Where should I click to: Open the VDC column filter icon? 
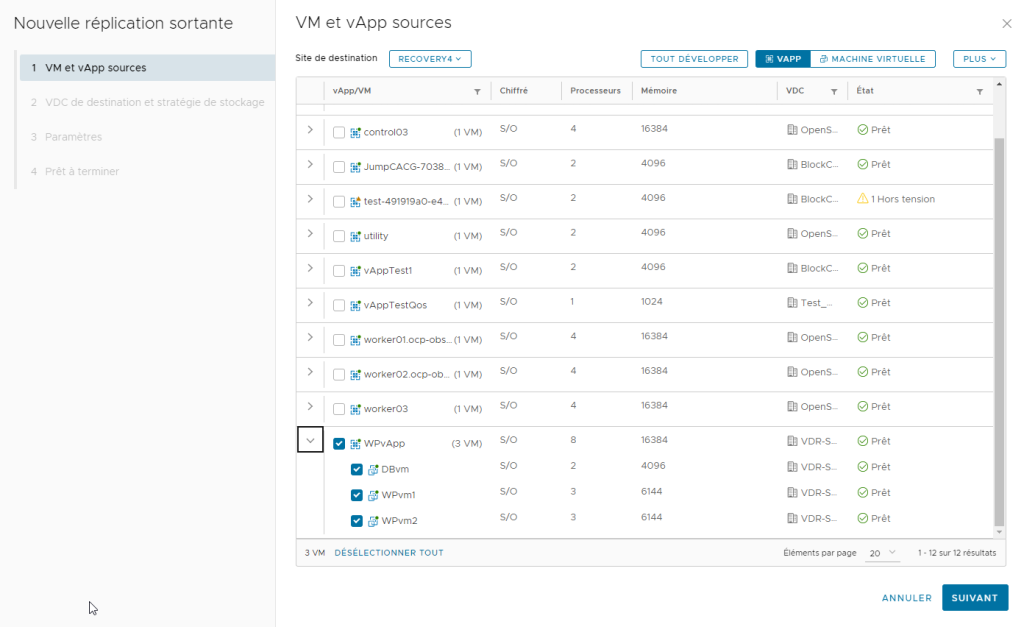[834, 91]
